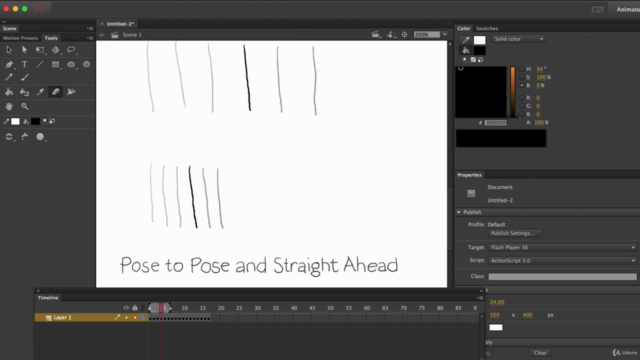Click the orange brightness slider bar

(513, 92)
